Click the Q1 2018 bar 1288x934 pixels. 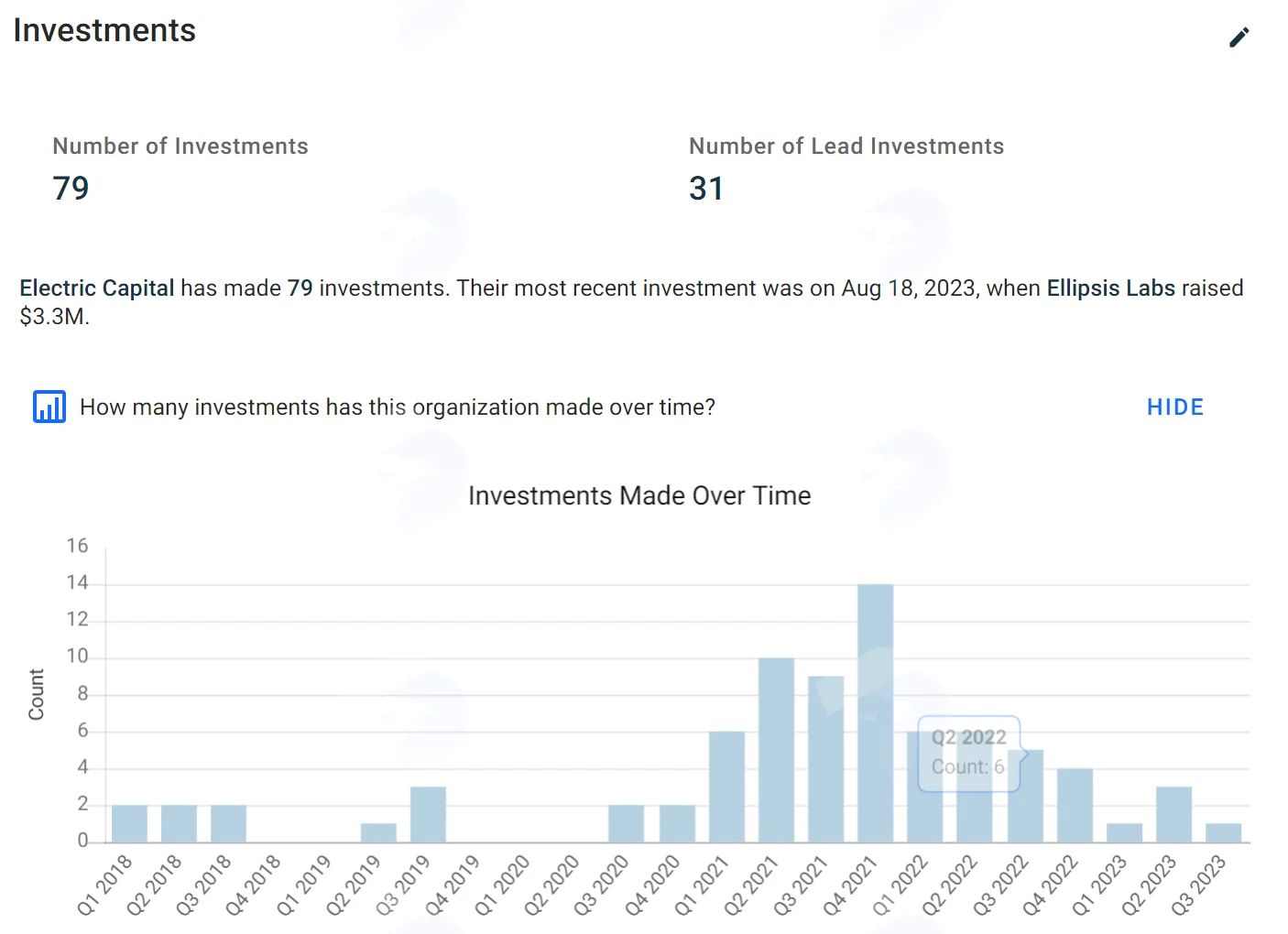click(x=129, y=823)
